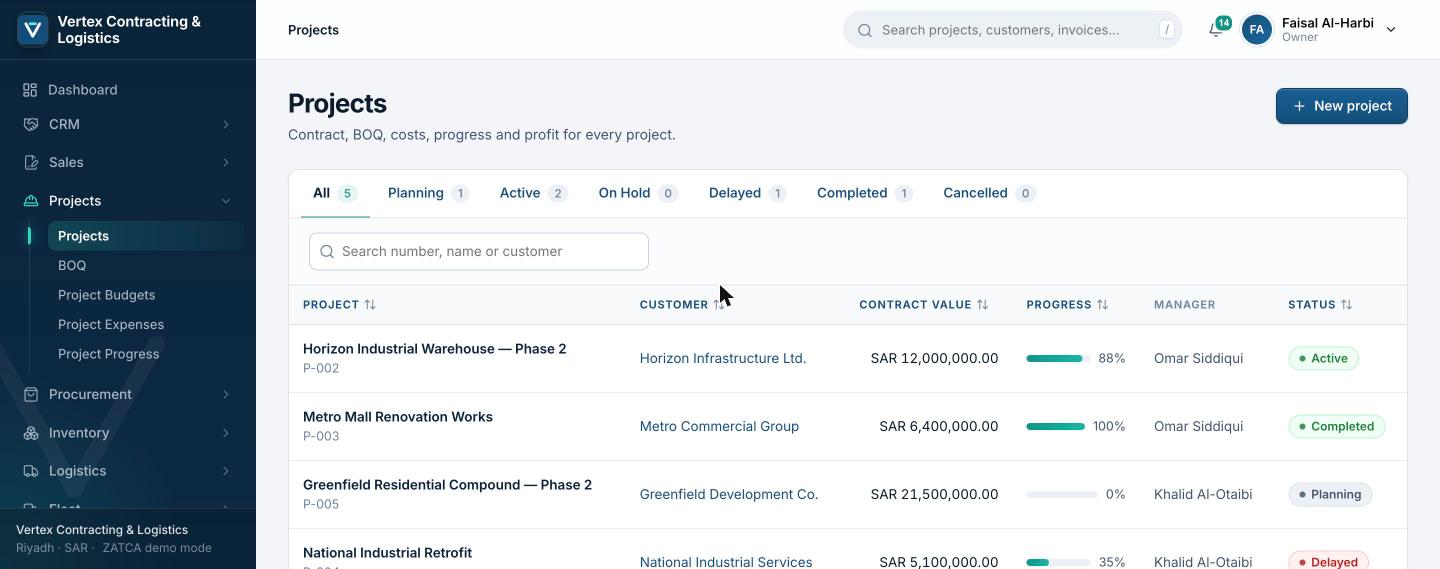Screen dimensions: 1440x569
Task: Switch to the Planning tab
Action: (428, 193)
